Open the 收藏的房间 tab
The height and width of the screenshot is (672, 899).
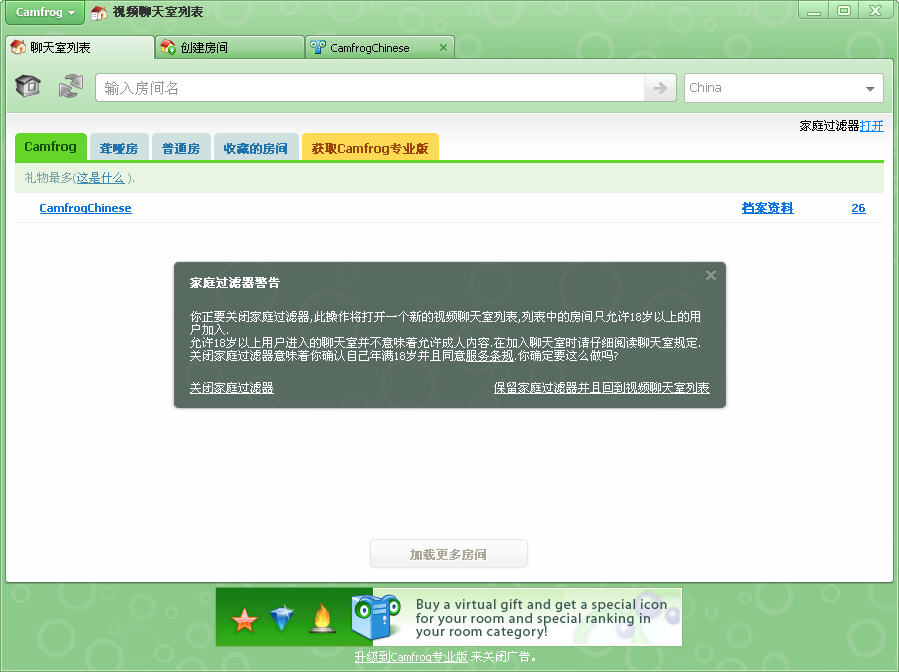[x=256, y=148]
